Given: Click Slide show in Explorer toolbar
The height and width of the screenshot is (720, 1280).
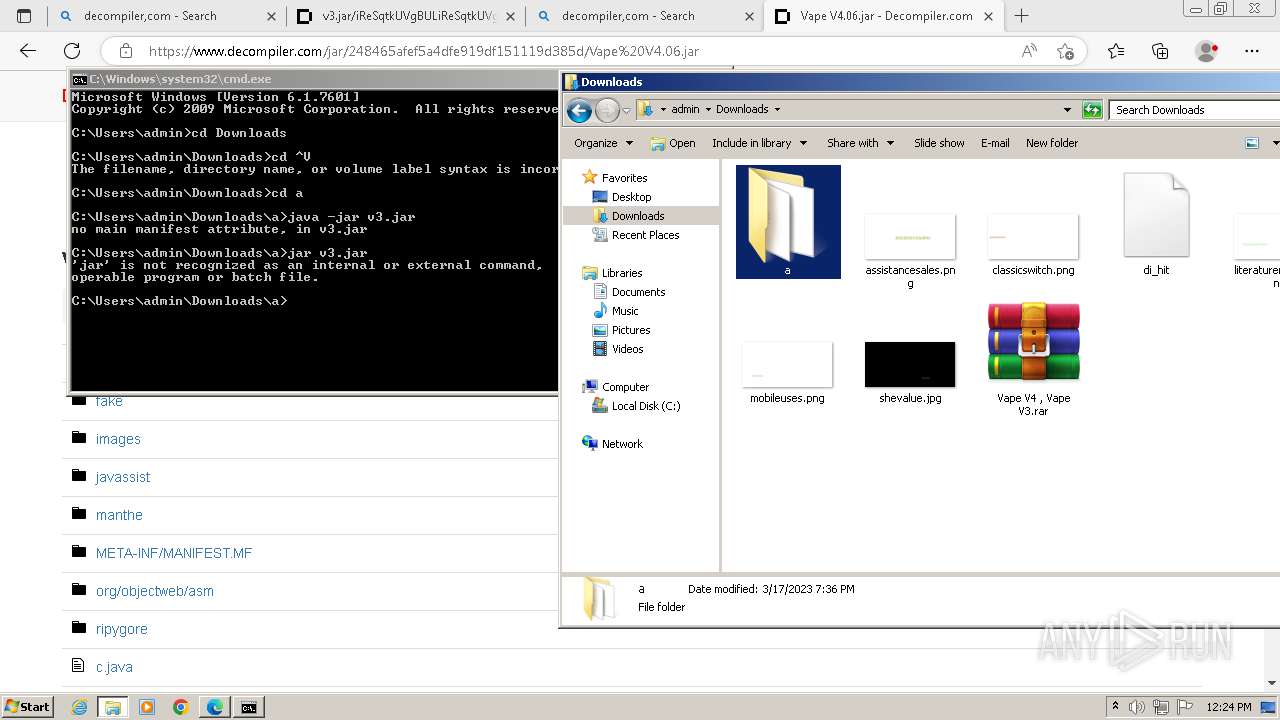Looking at the screenshot, I should [939, 143].
